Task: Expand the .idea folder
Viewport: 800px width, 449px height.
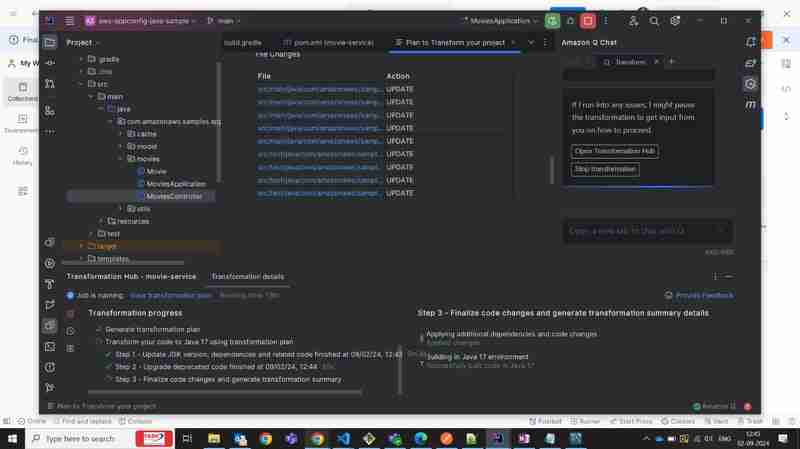Action: [81, 72]
